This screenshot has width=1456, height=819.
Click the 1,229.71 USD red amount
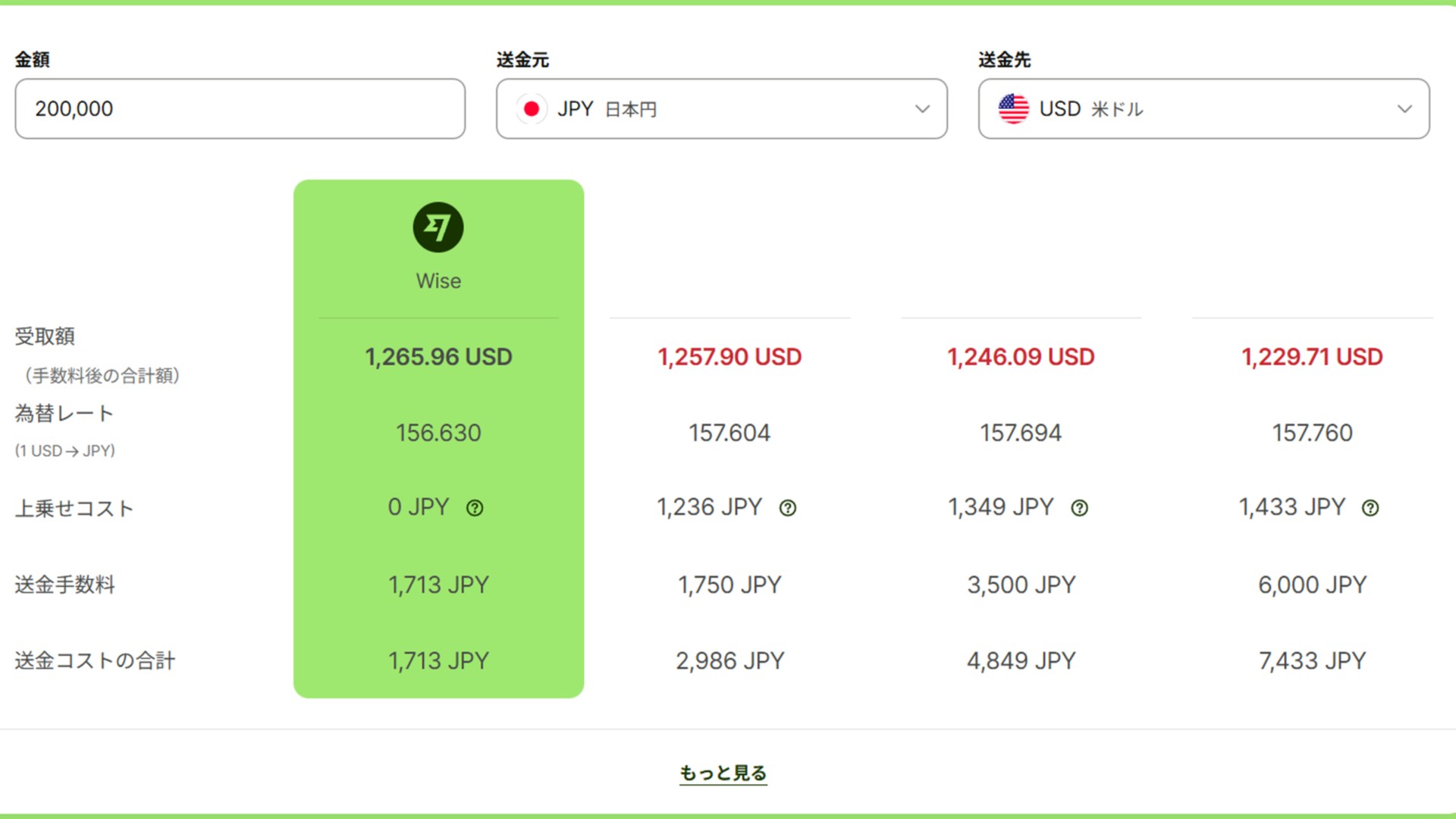coord(1312,357)
